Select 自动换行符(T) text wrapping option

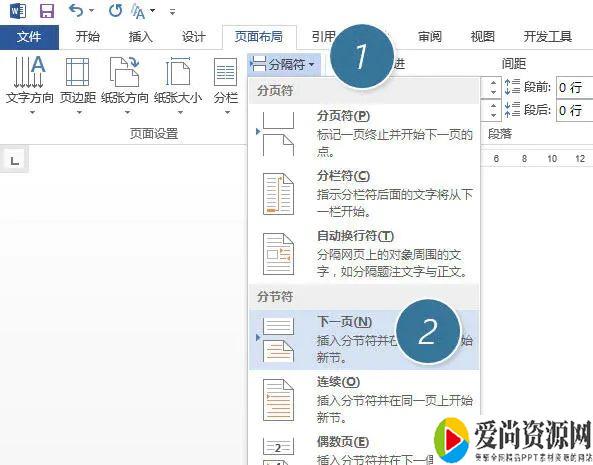pyautogui.click(x=364, y=254)
